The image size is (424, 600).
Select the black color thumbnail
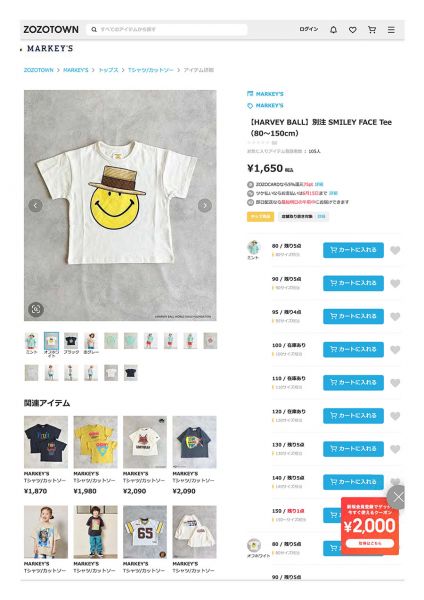pyautogui.click(x=71, y=343)
